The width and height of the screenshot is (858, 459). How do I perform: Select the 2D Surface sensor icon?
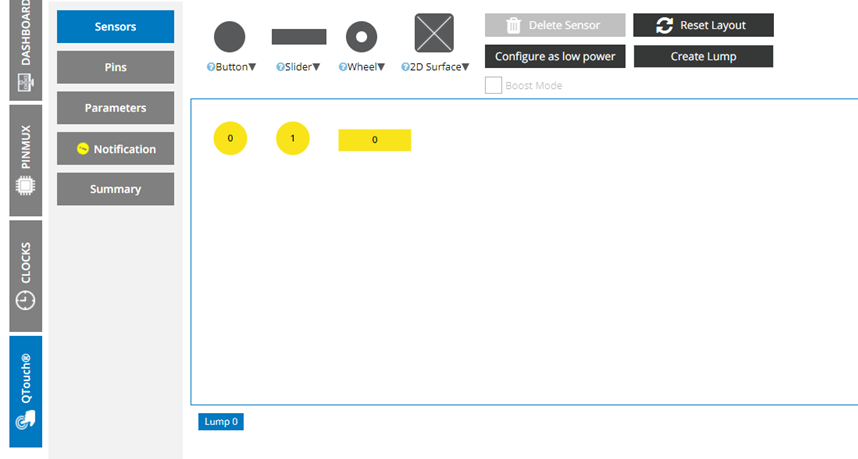click(x=434, y=33)
